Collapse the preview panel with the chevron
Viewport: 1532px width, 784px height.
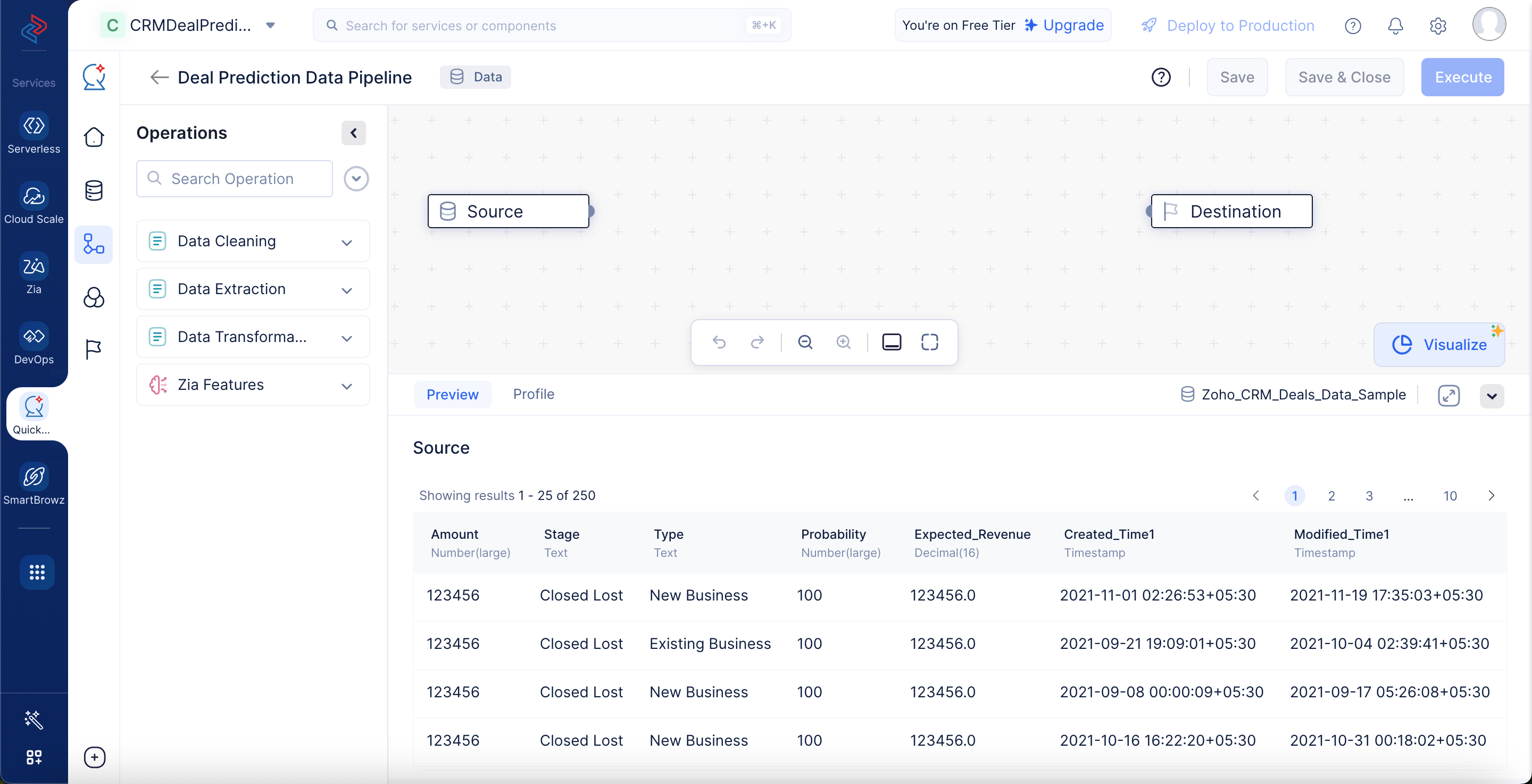pos(1492,396)
